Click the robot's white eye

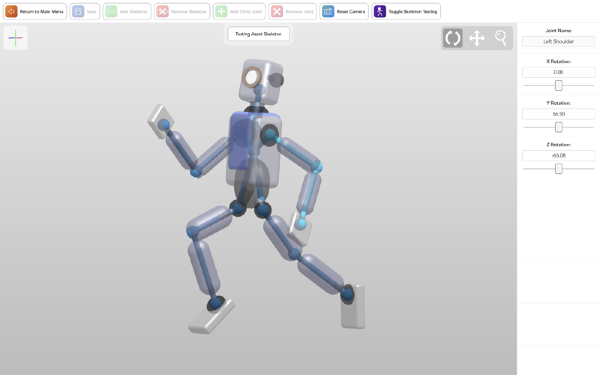[x=251, y=77]
